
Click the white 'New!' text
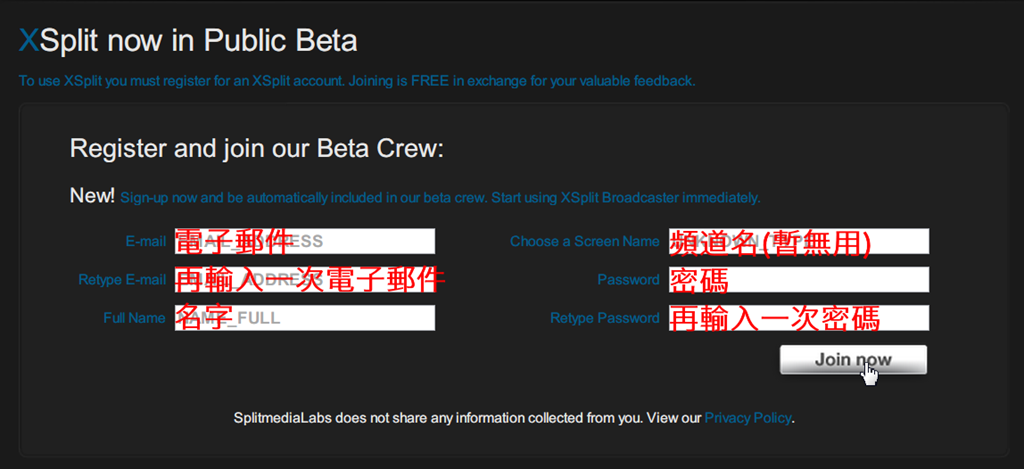92,196
